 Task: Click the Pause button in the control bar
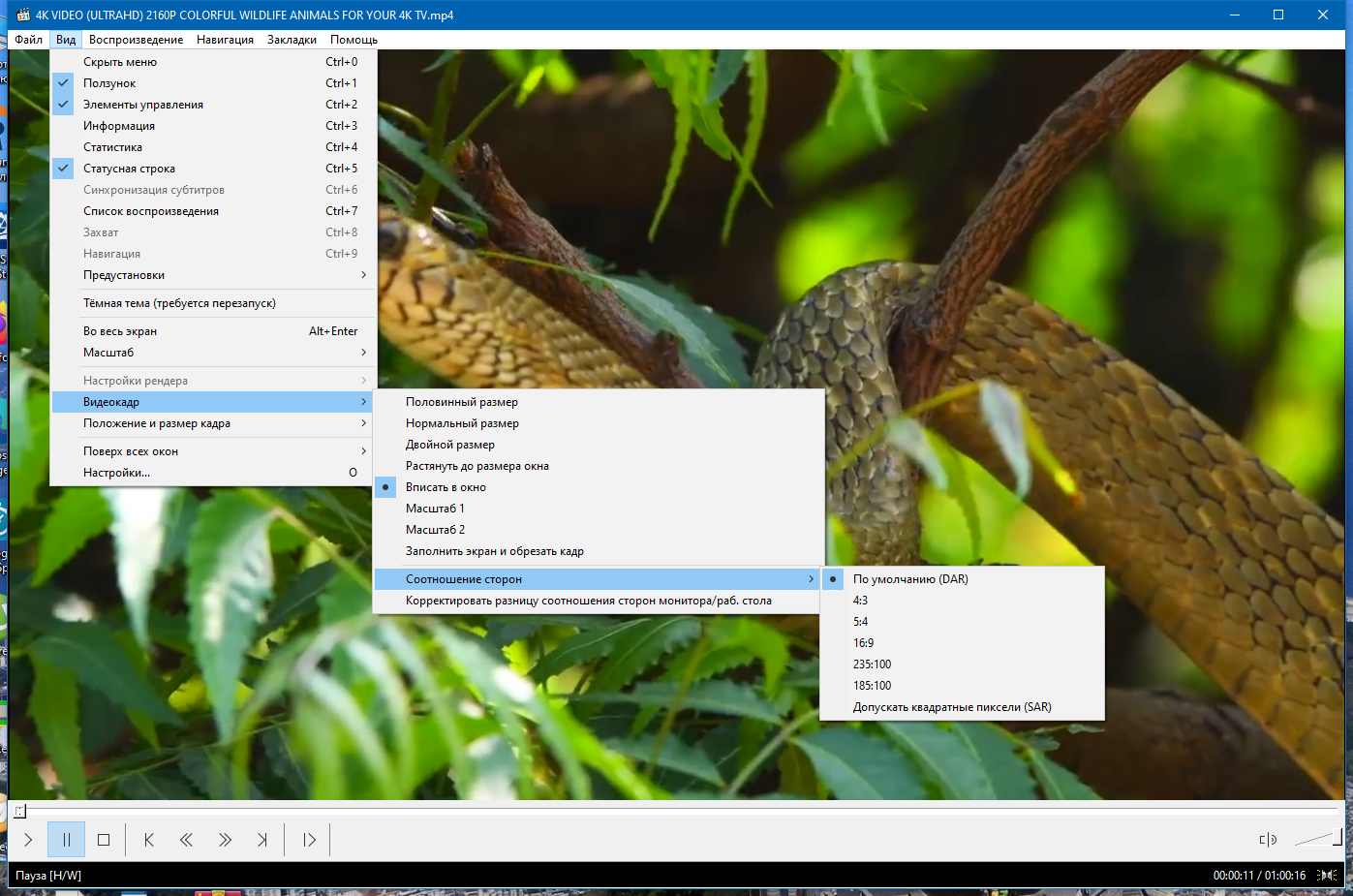point(66,840)
